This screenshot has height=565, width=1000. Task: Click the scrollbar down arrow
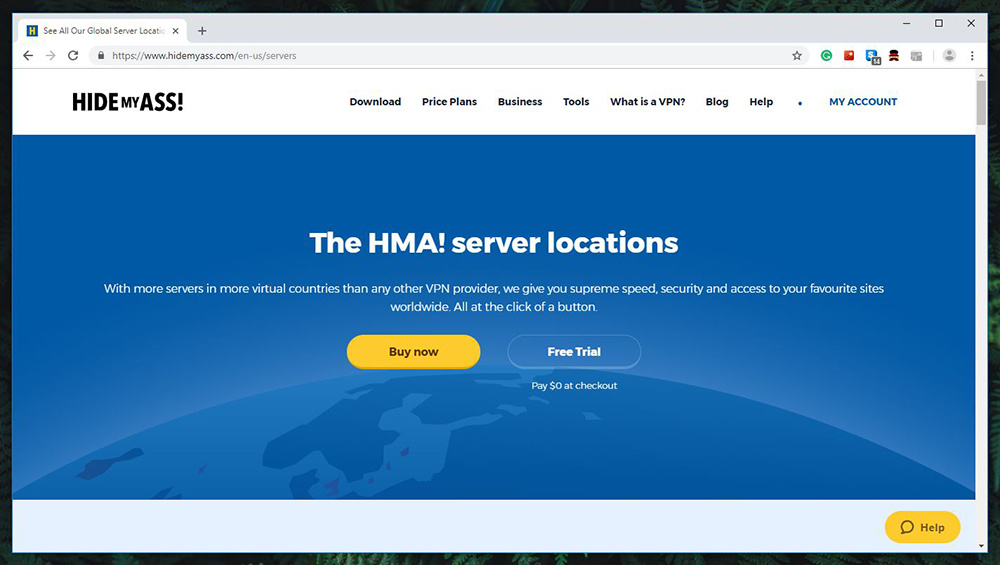[981, 546]
